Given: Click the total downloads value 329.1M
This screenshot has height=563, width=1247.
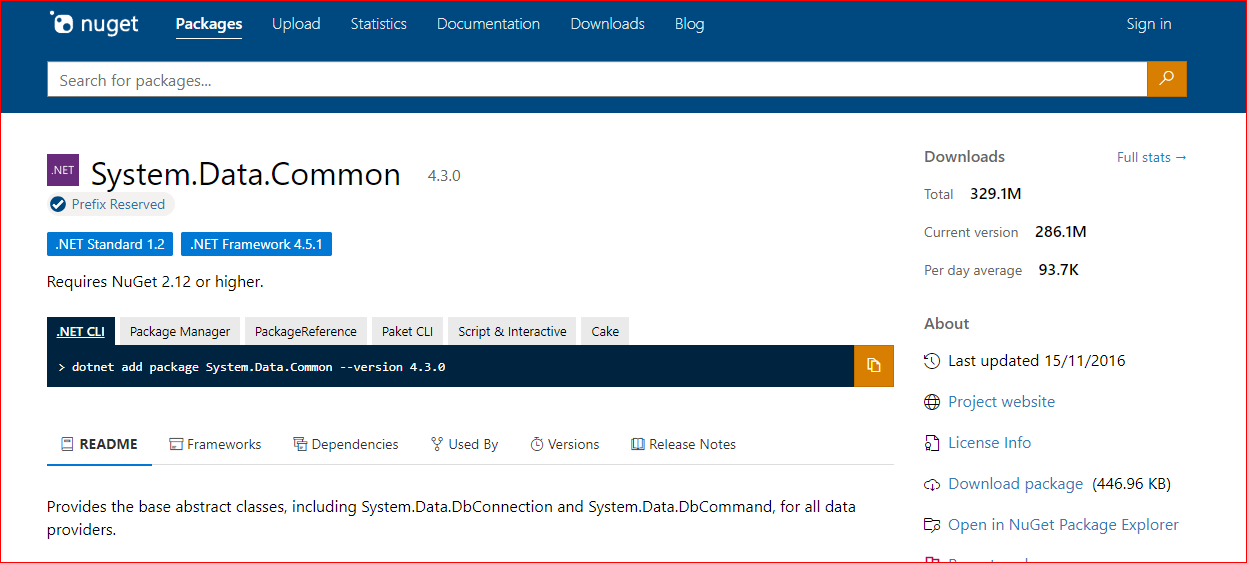Looking at the screenshot, I should click(995, 194).
